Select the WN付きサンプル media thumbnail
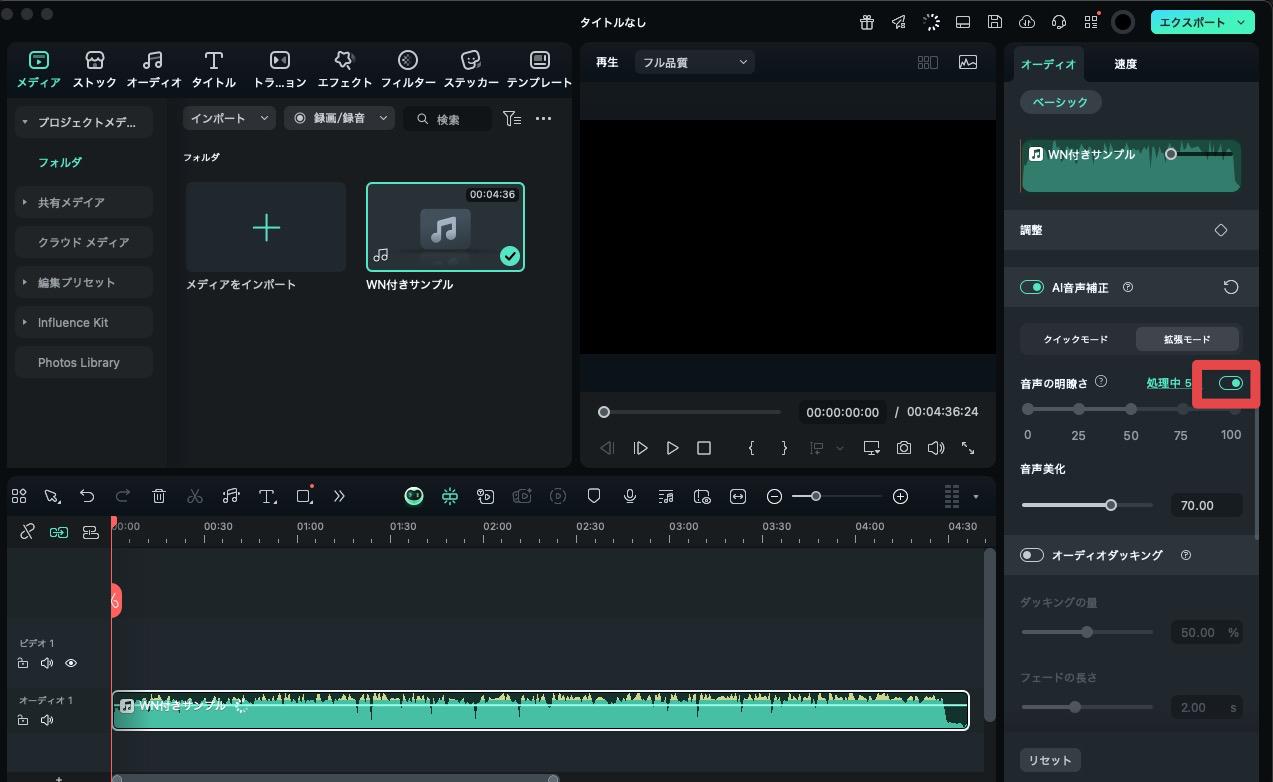Viewport: 1273px width, 782px height. (445, 227)
